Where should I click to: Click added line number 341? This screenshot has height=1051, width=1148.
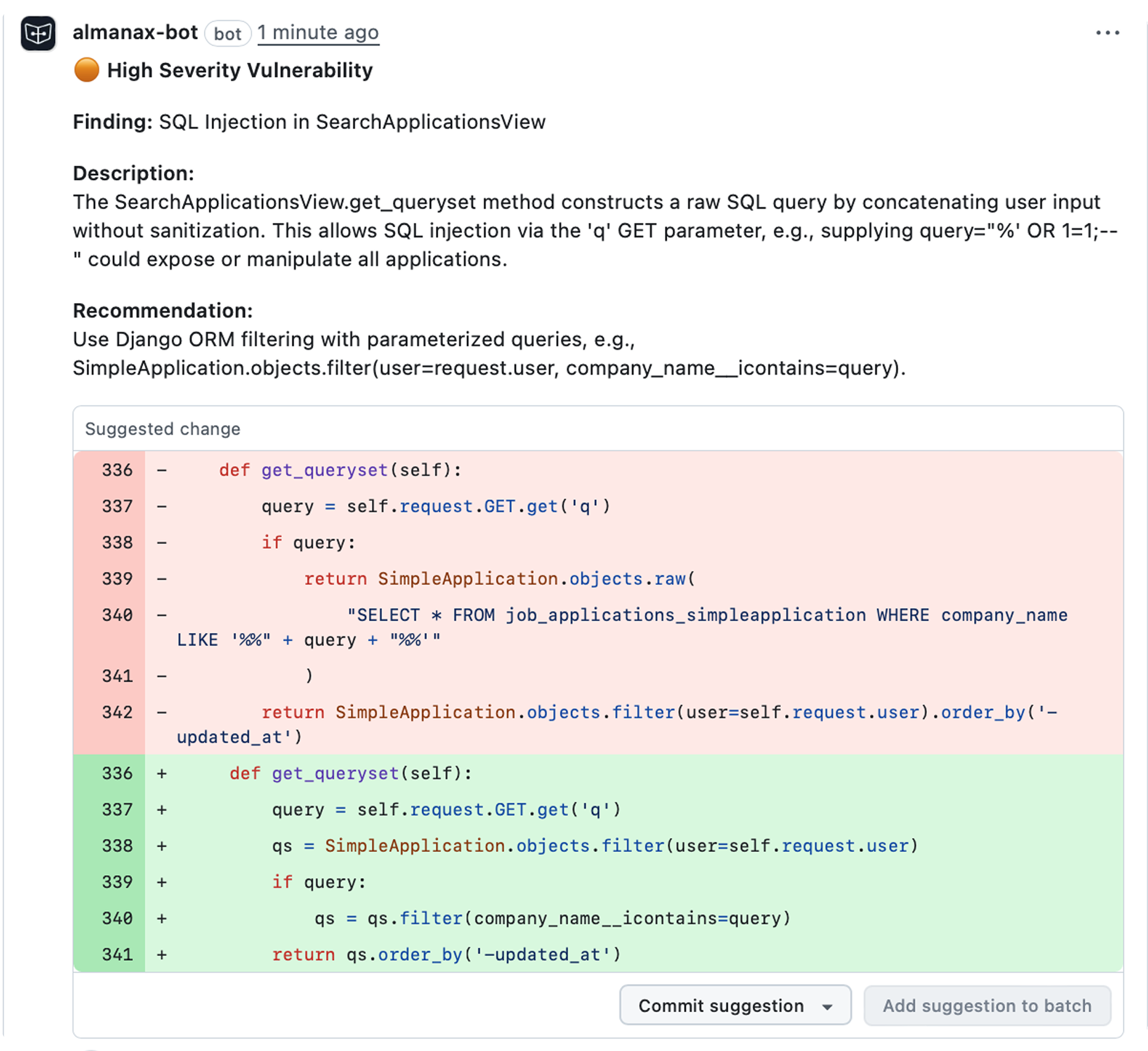point(117,955)
